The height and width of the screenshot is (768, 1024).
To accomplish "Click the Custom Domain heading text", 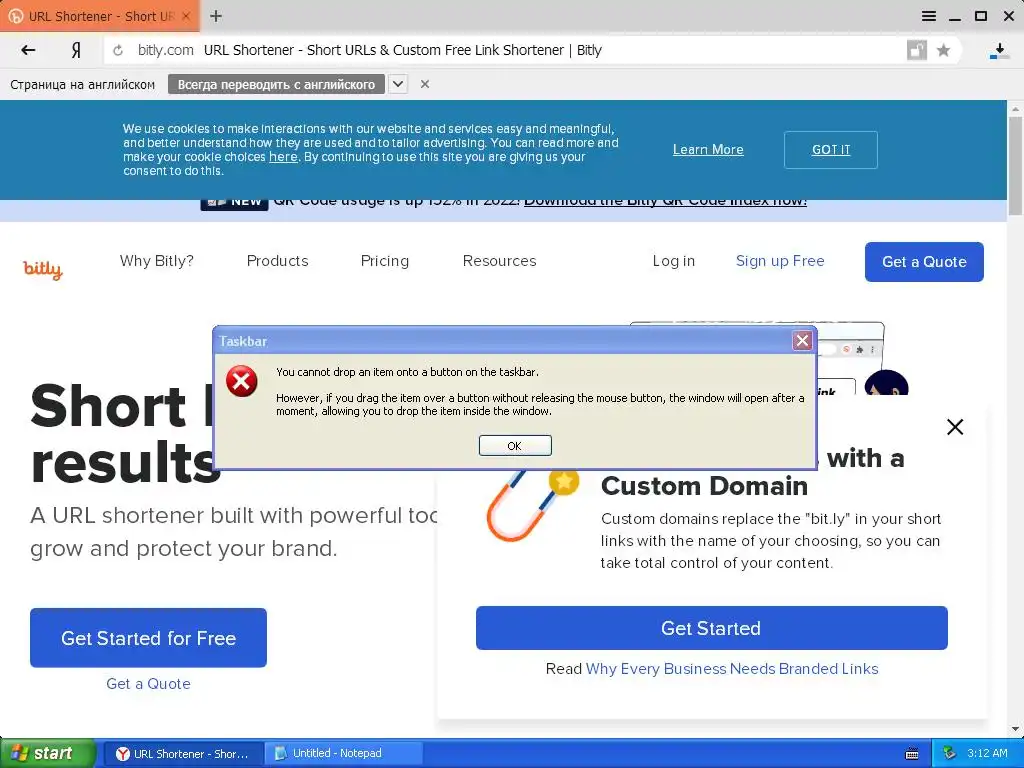I will pyautogui.click(x=704, y=486).
